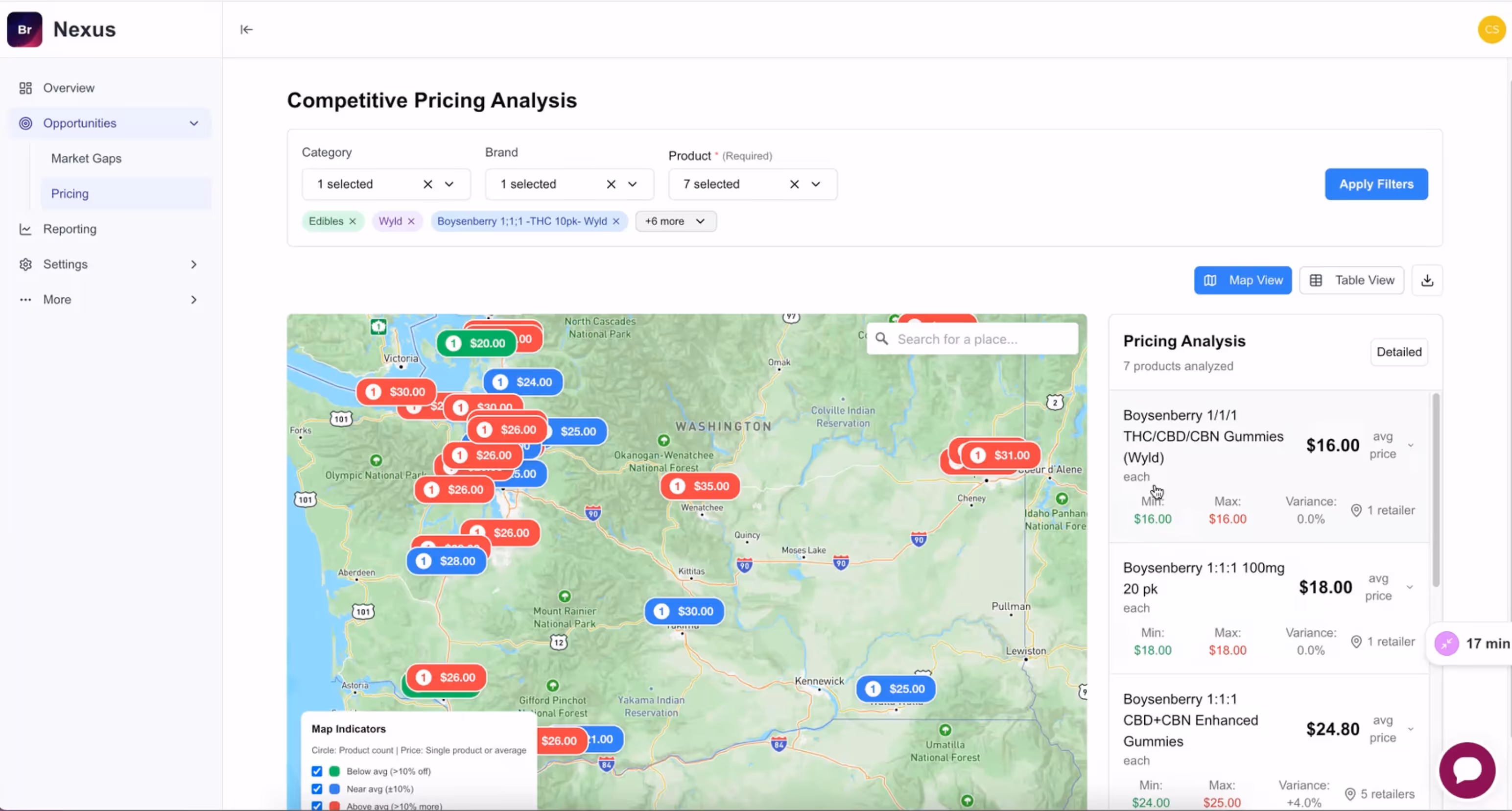1512x811 pixels.
Task: Open the Category dropdown arrow
Action: click(449, 185)
